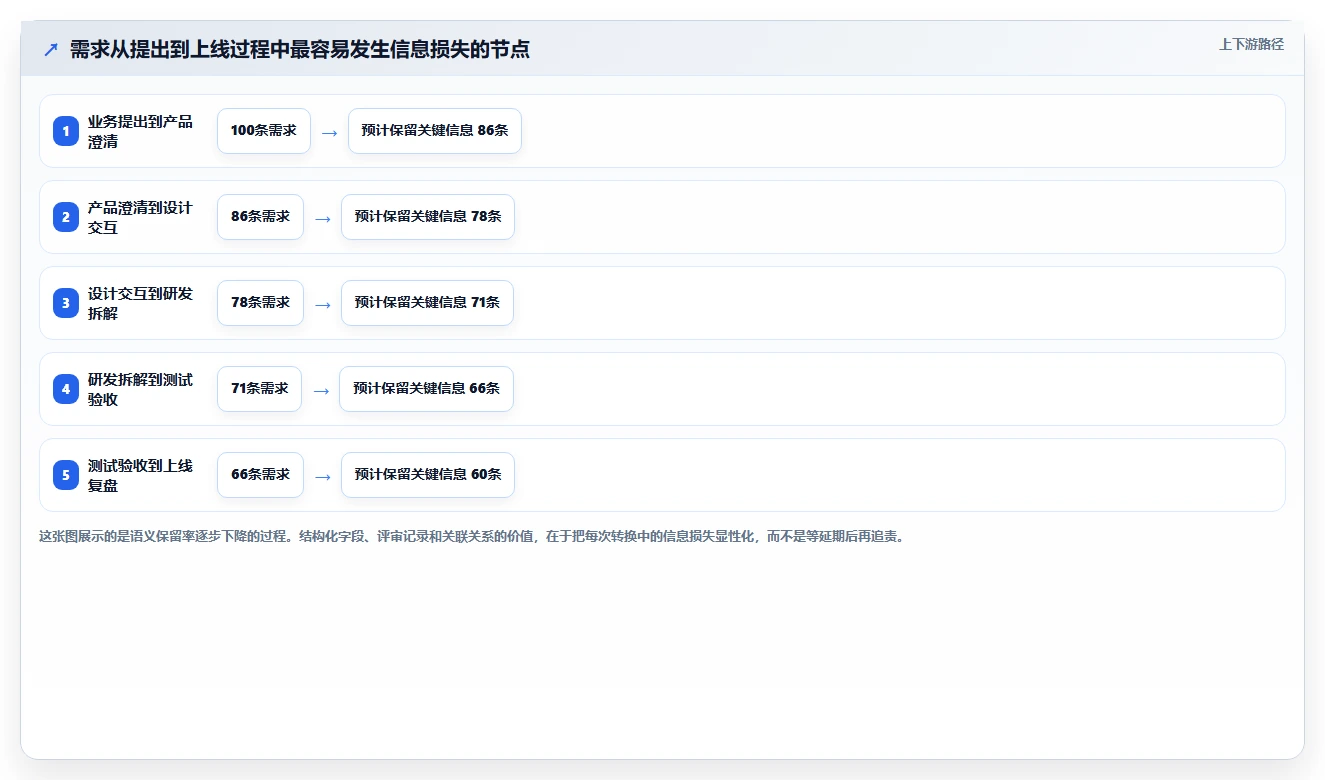Click the footnote starting 这张图展示的是语义保留率
The height and width of the screenshot is (780, 1325).
(472, 537)
